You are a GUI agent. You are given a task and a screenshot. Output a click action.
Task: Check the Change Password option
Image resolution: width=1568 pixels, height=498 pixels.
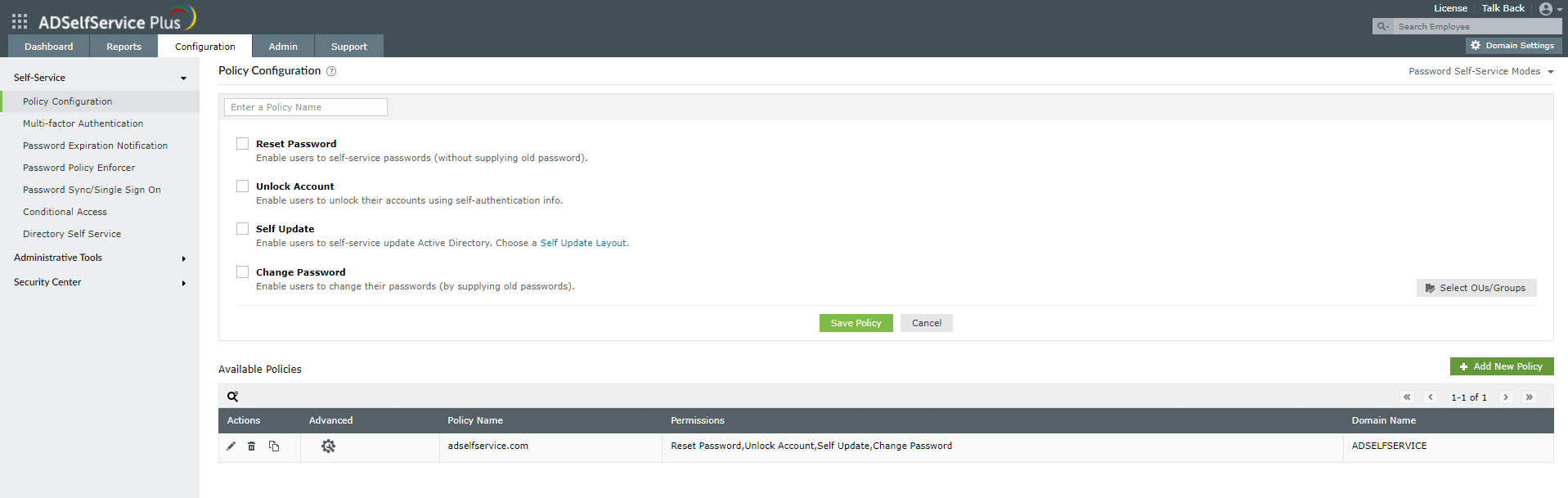click(x=242, y=272)
